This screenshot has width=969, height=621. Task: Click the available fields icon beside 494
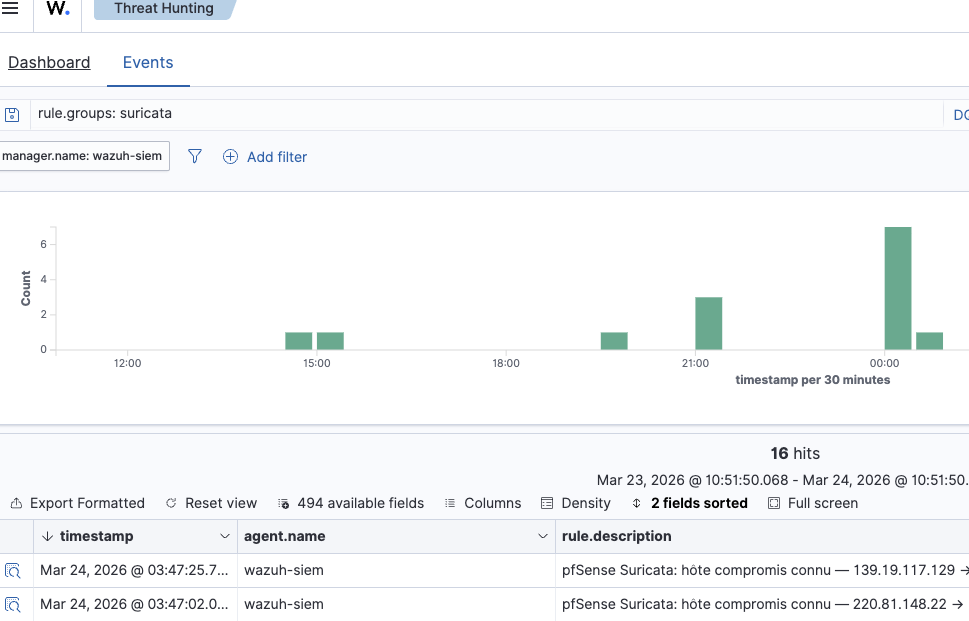tap(284, 504)
